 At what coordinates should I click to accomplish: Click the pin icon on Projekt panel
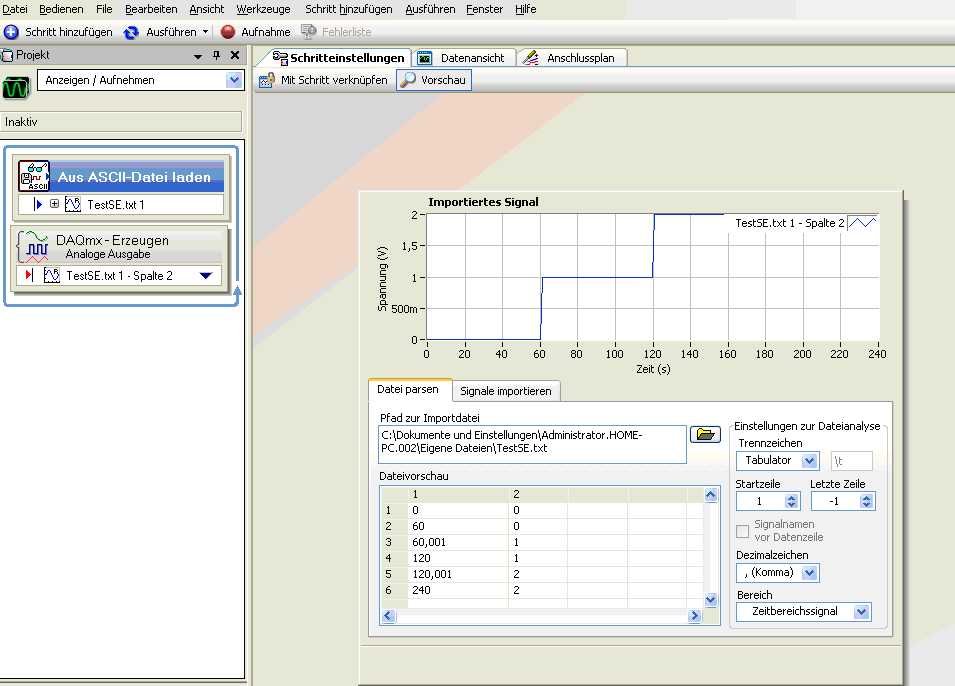click(216, 56)
